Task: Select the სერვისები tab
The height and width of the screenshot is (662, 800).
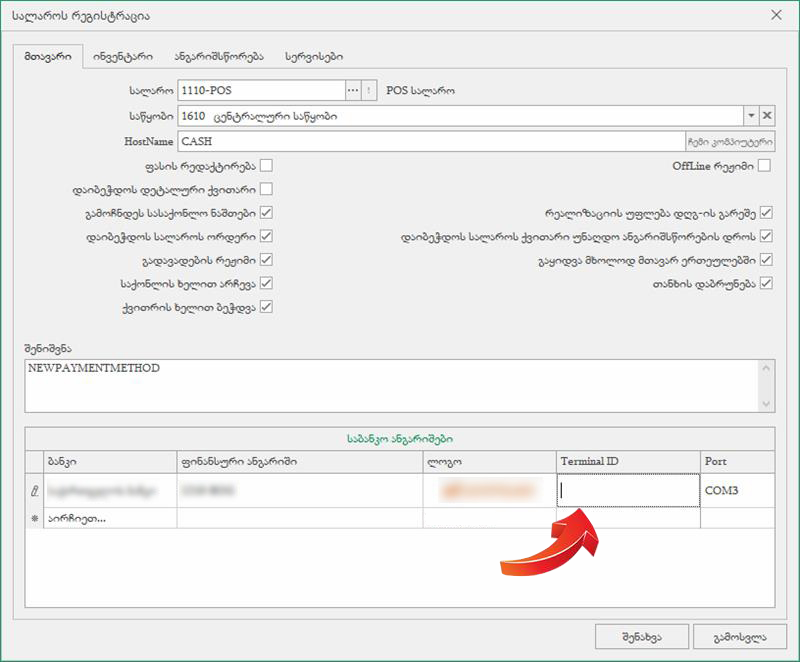Action: pos(314,57)
